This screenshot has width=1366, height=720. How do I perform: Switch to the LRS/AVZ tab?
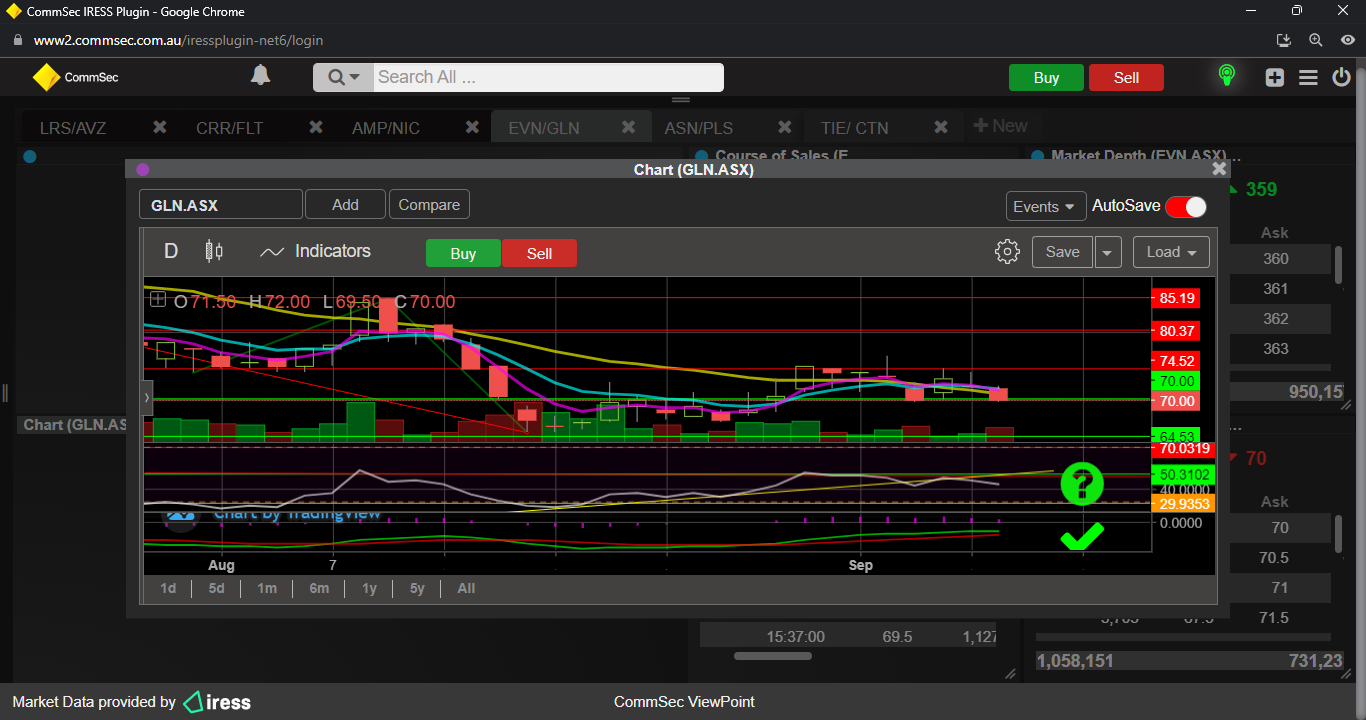tap(73, 128)
